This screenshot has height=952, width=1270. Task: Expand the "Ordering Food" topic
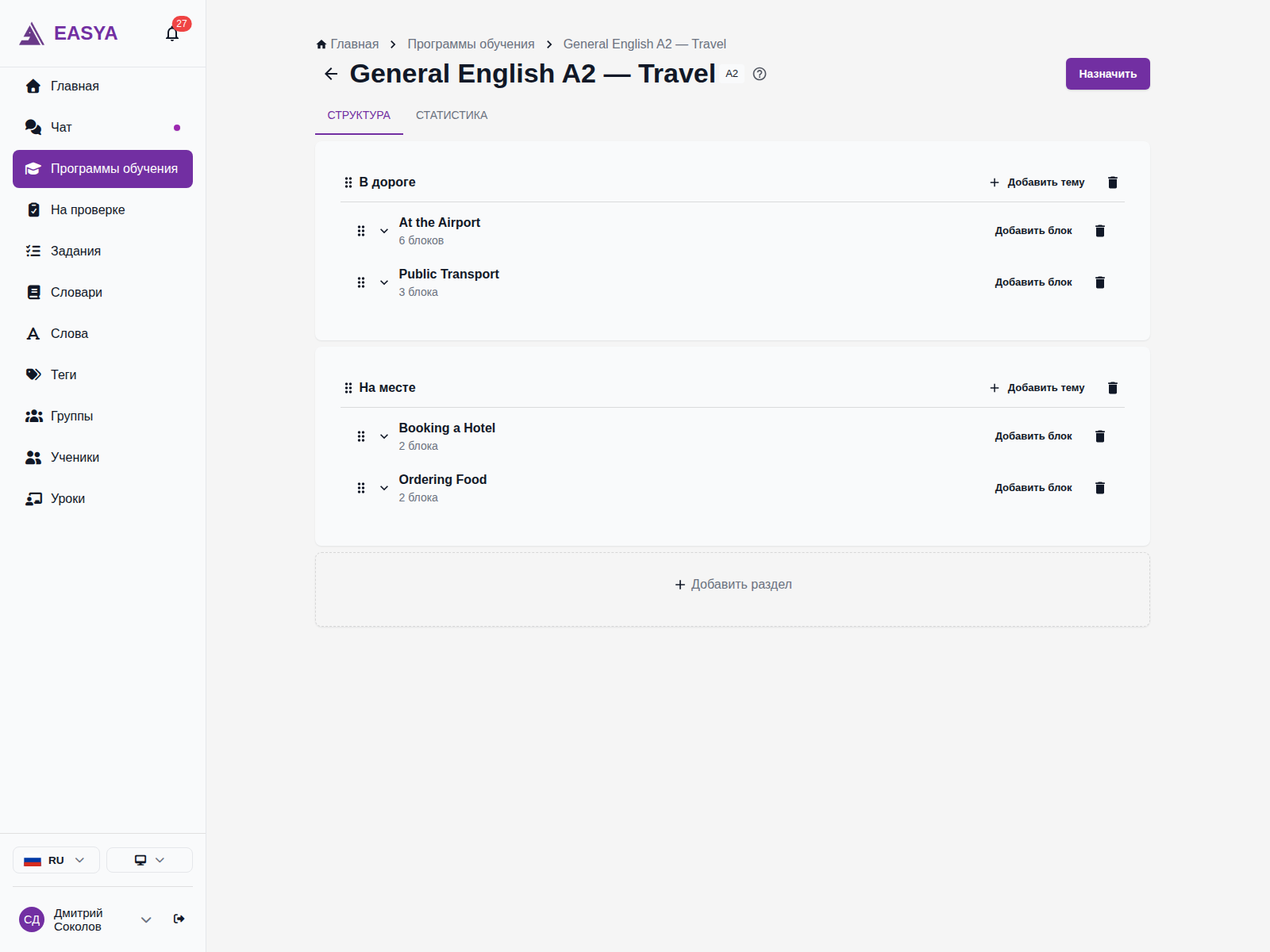click(384, 488)
